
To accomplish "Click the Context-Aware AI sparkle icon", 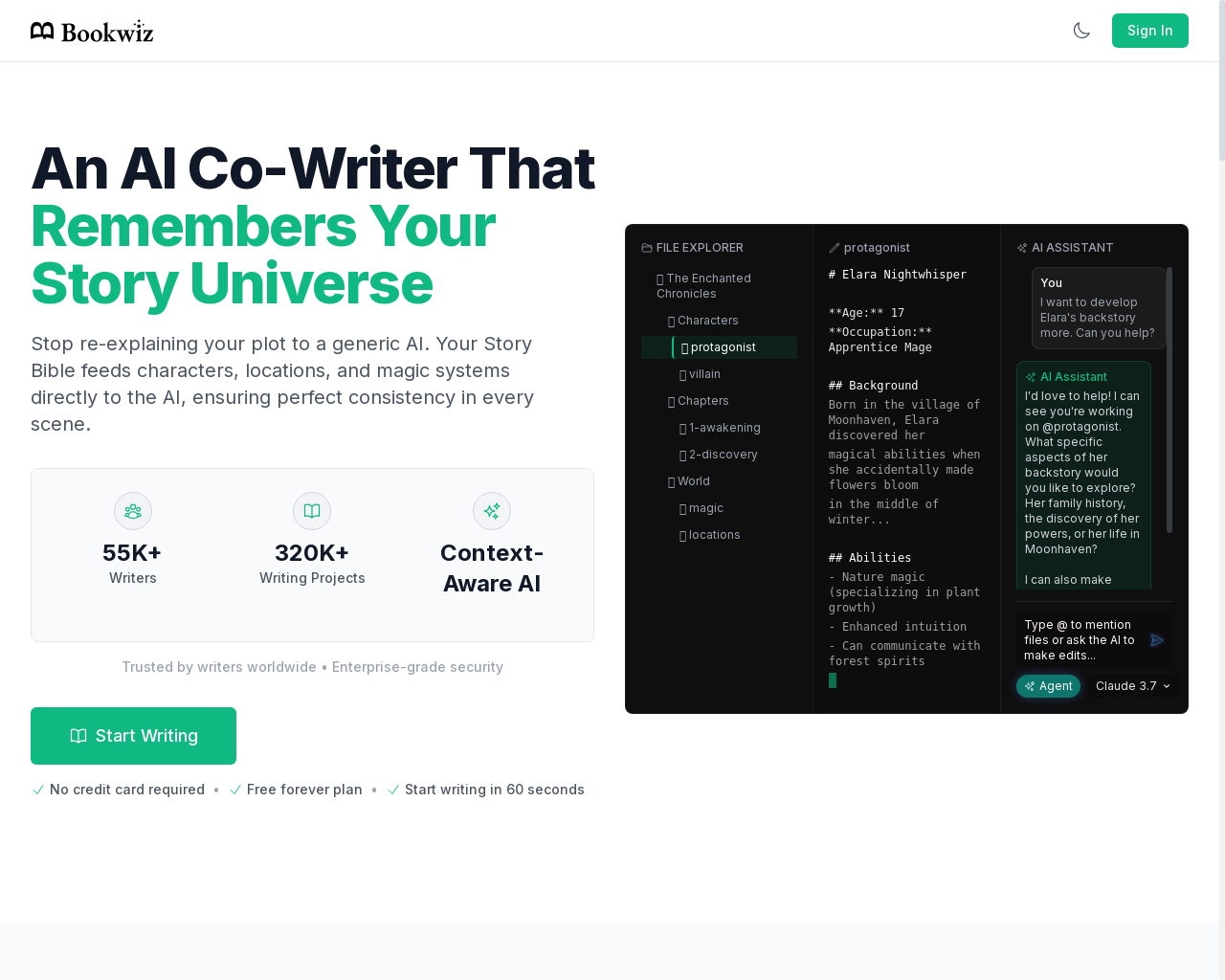I will click(x=492, y=511).
